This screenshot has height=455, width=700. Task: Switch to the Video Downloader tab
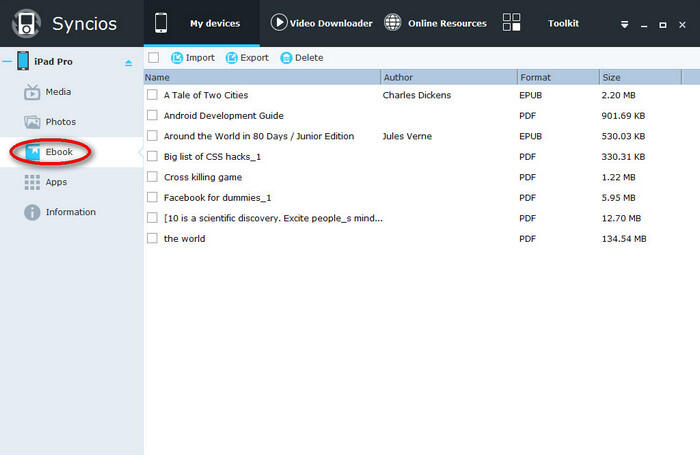click(x=322, y=23)
